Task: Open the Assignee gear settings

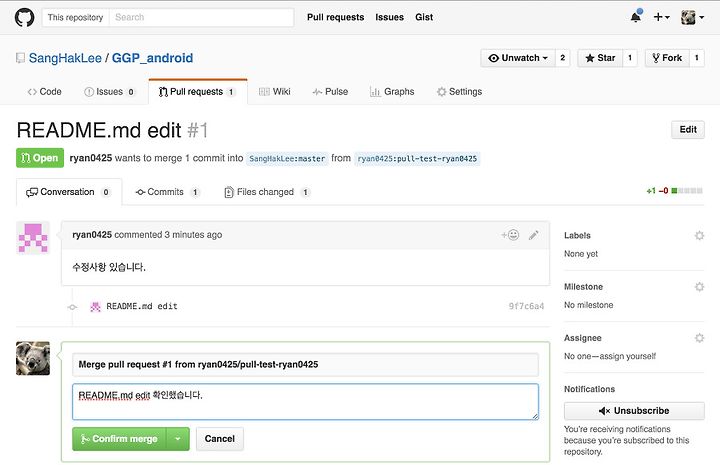Action: pyautogui.click(x=699, y=338)
